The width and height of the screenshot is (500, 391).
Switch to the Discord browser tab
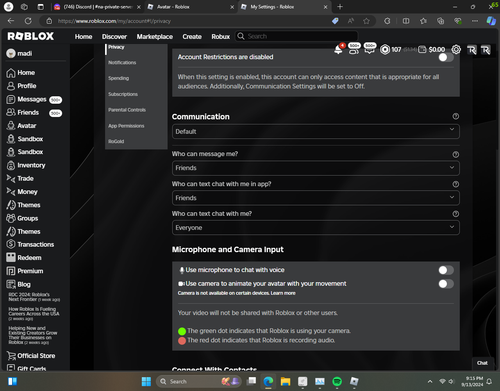coord(97,7)
